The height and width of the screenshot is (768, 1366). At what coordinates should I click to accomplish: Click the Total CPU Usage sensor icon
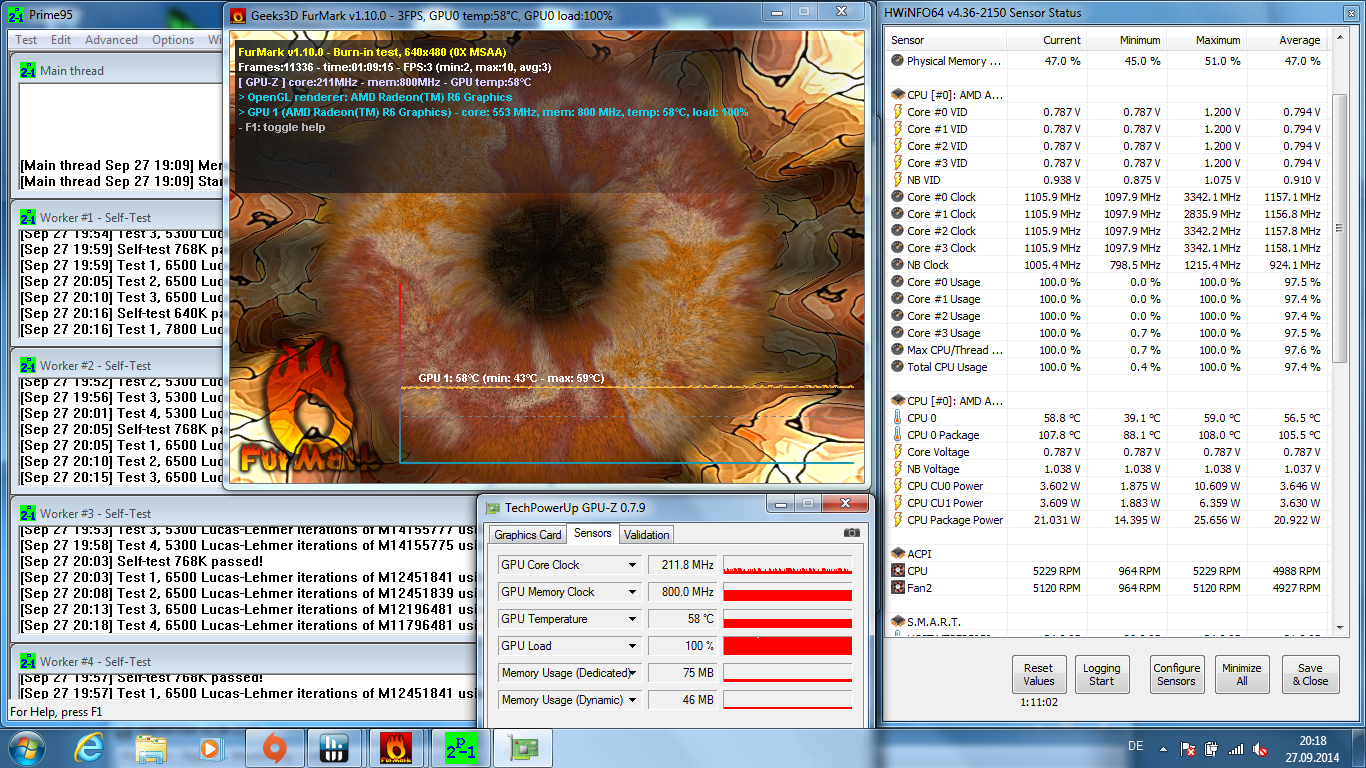[897, 367]
